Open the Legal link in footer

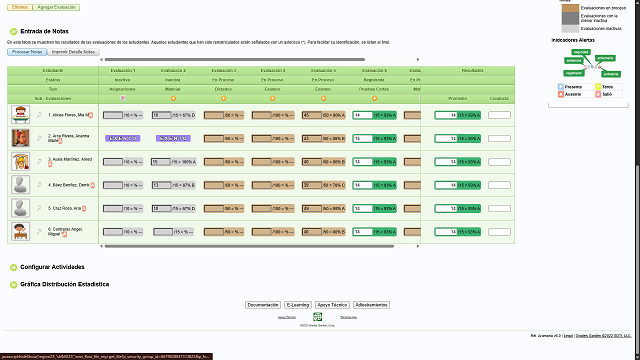tap(568, 336)
